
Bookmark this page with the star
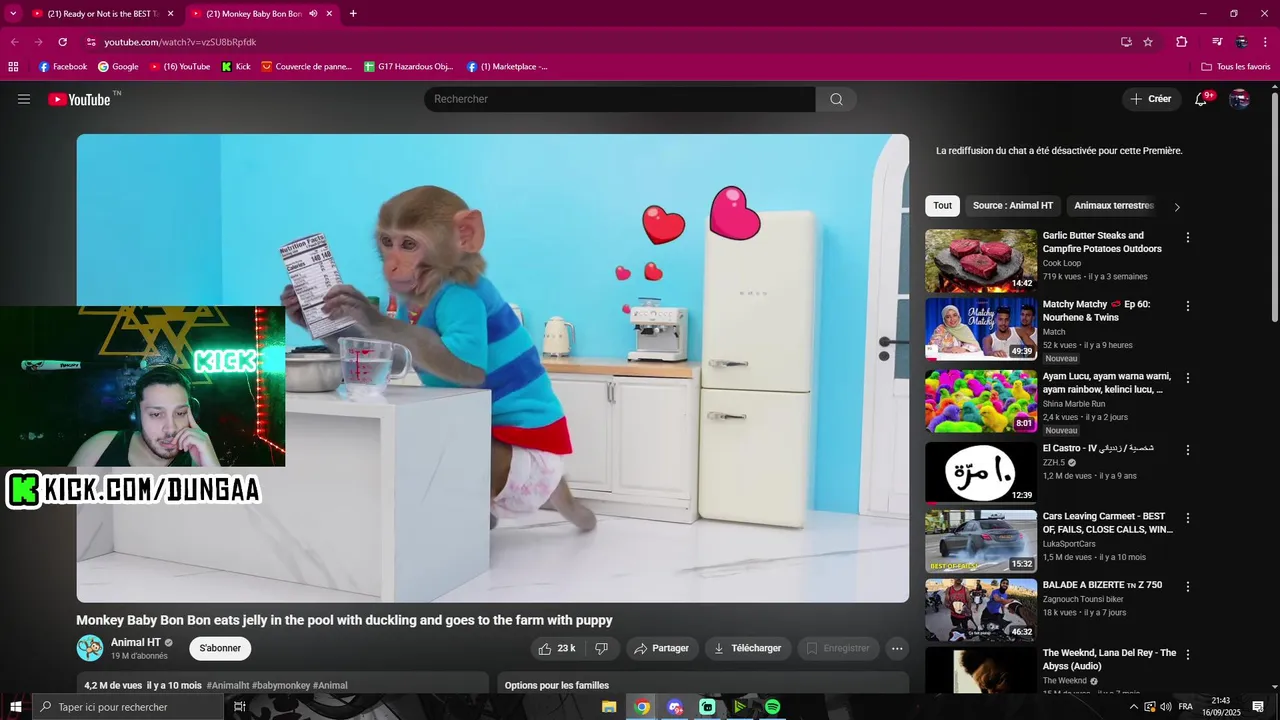tap(1148, 42)
